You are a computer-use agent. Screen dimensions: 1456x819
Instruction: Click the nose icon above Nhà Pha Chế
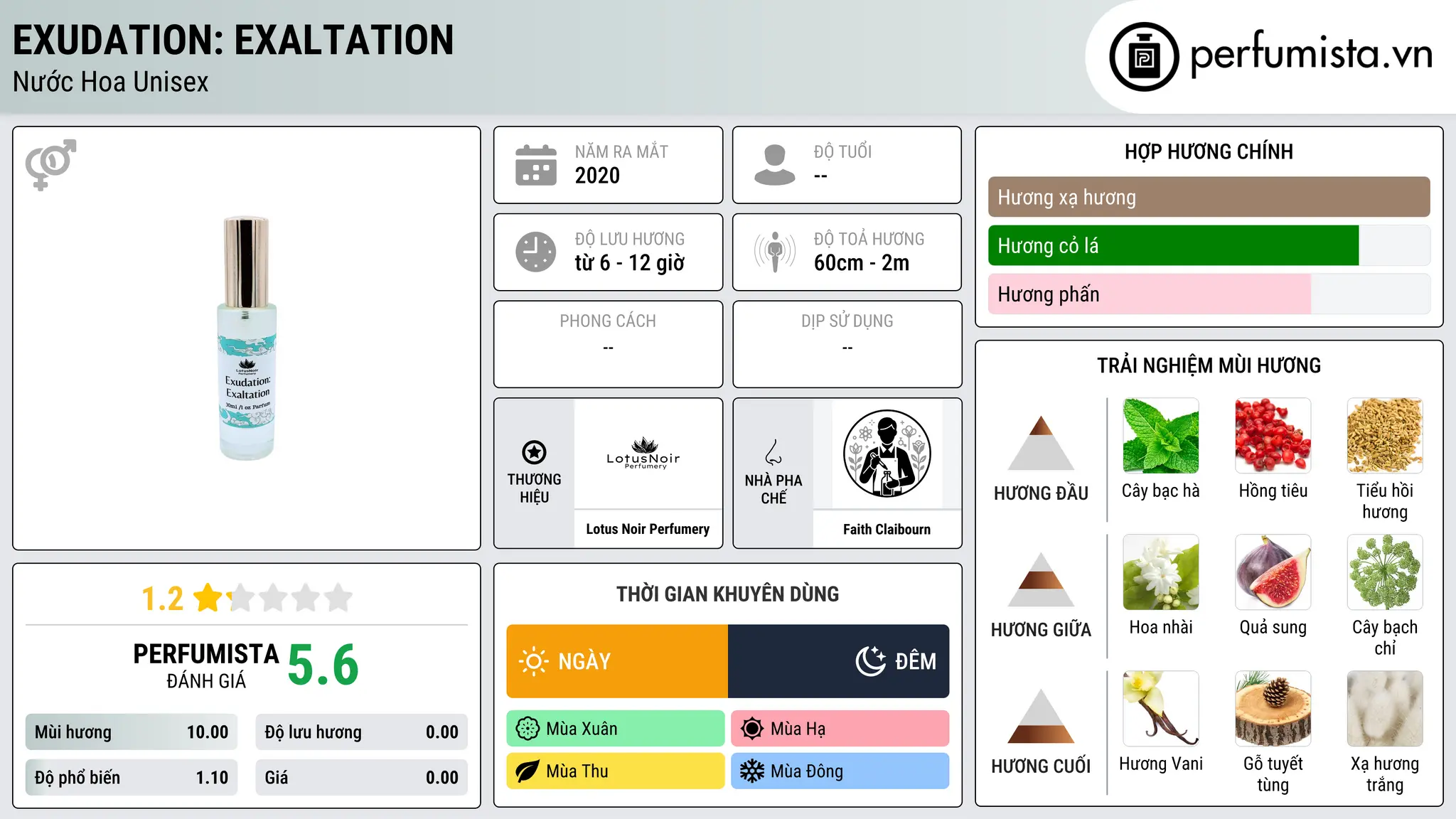coord(773,452)
